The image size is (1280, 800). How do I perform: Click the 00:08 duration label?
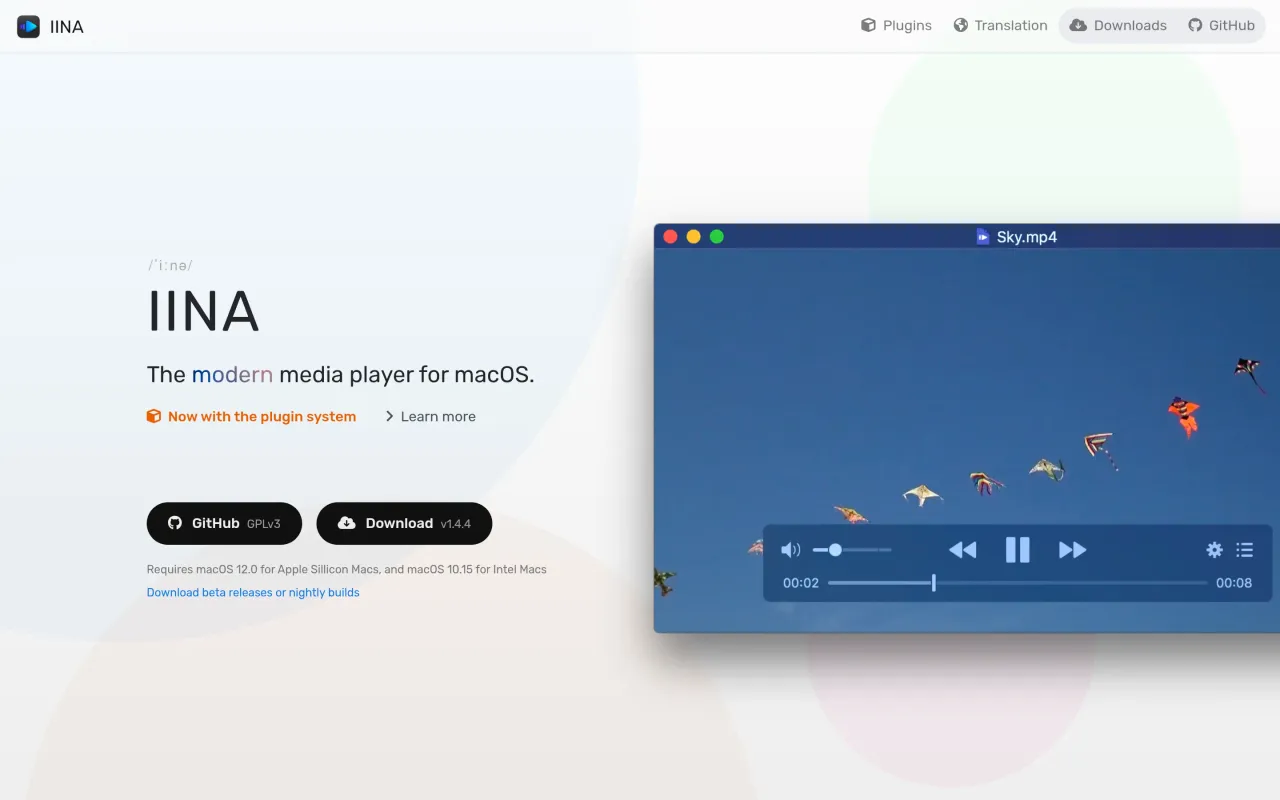1234,583
